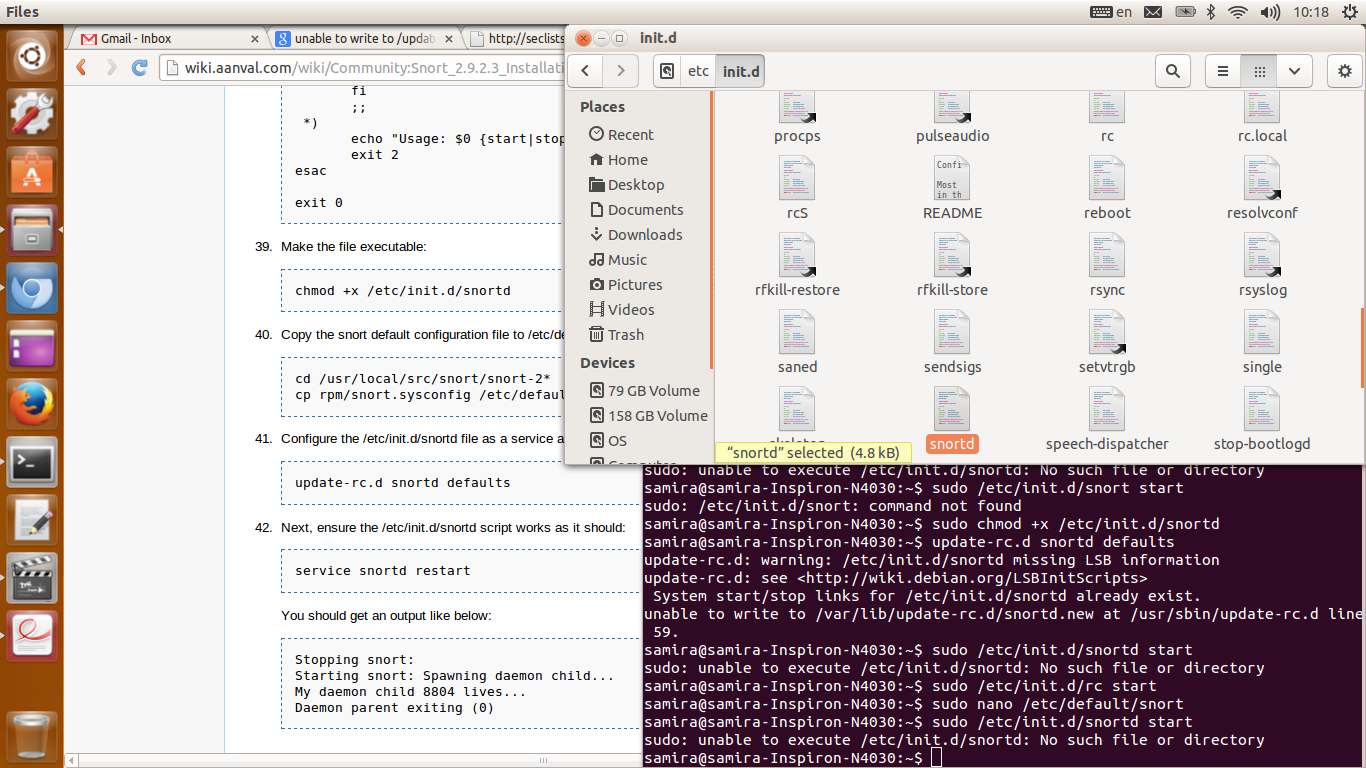Open Terminal from the Ubuntu launcher
This screenshot has height=768, width=1366.
[x=33, y=462]
